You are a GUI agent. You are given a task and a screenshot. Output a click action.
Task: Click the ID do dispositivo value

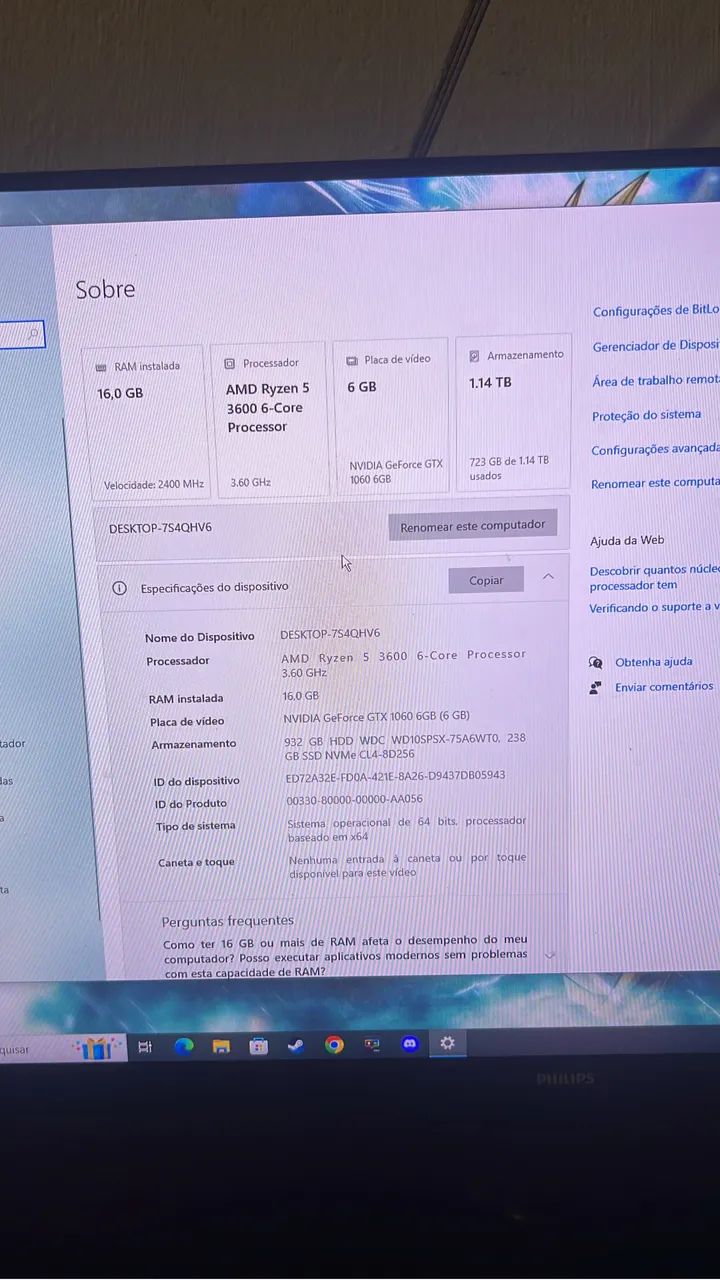395,776
